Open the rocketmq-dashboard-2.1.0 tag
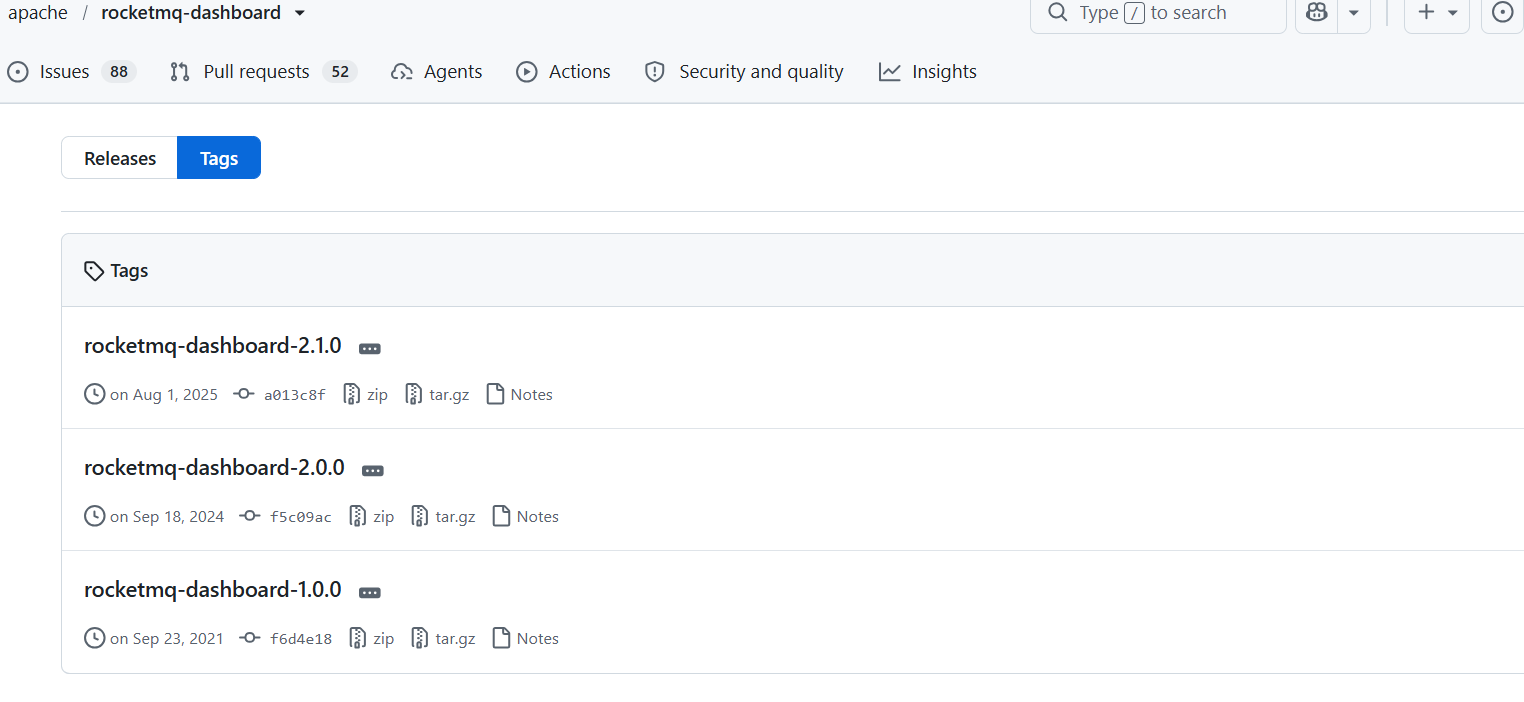The height and width of the screenshot is (702, 1524). [213, 346]
